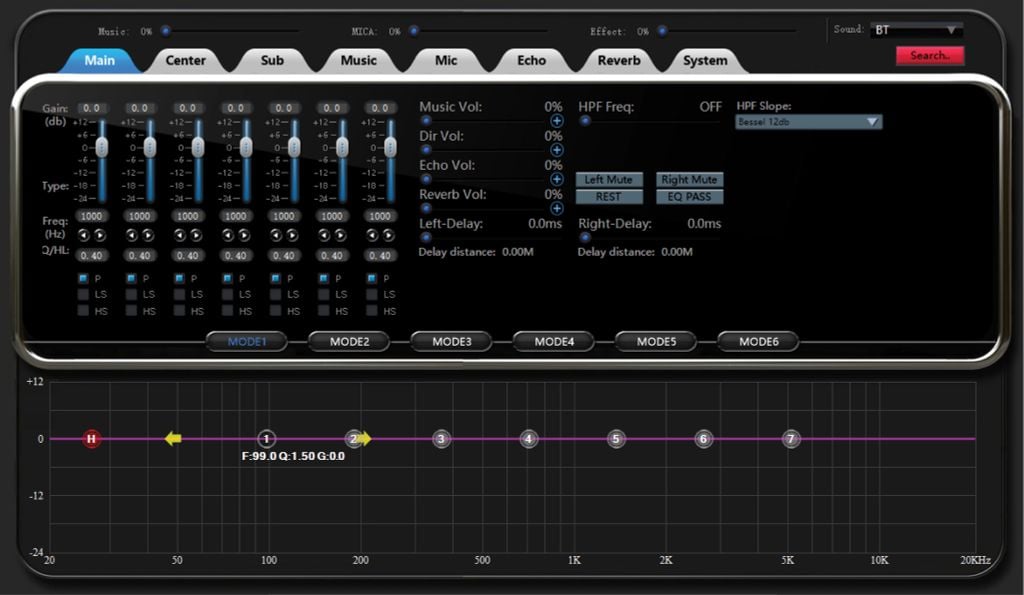Select the red H node on the EQ graph
1024x595 pixels.
(91, 439)
